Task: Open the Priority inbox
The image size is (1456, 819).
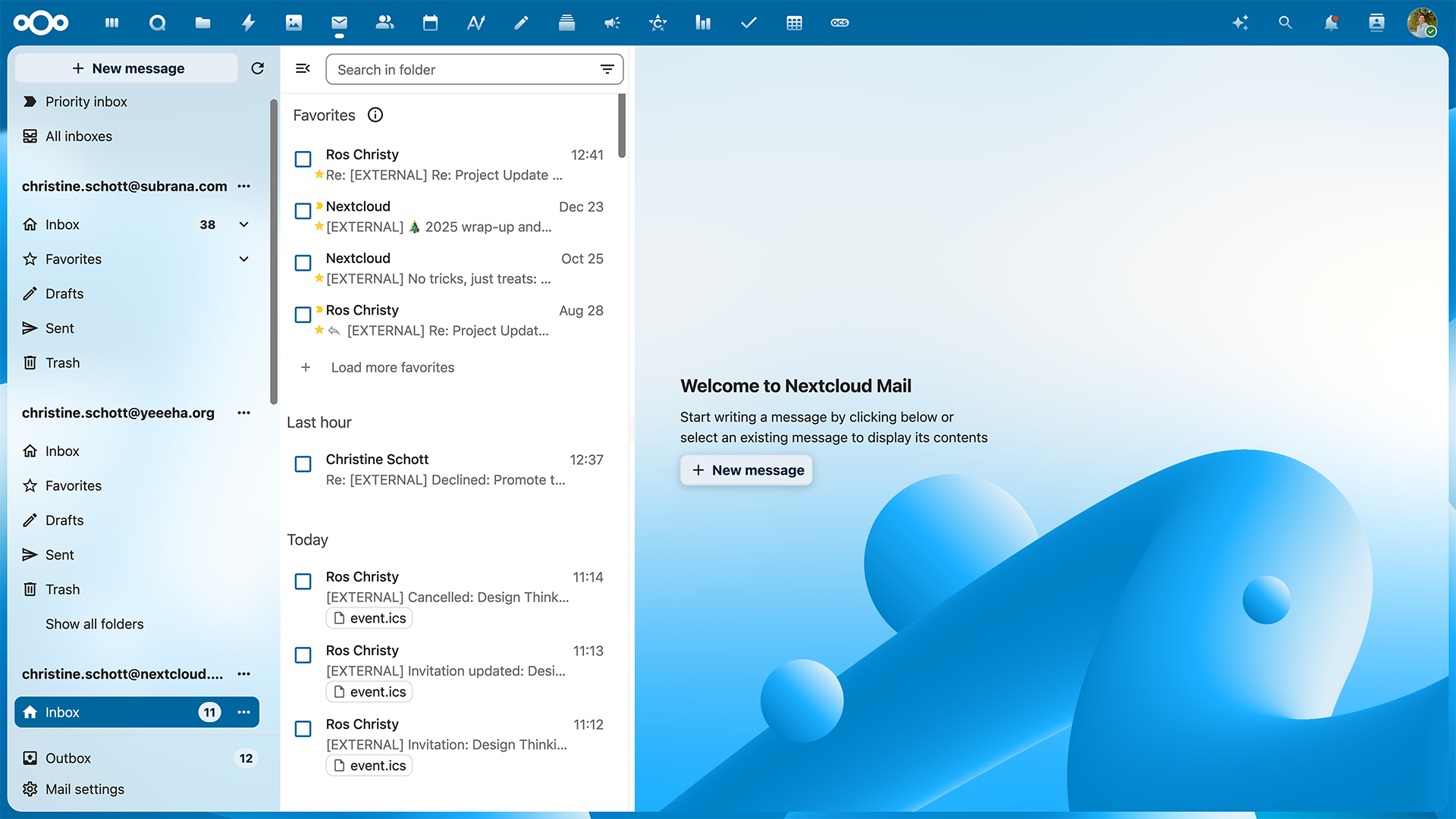Action: point(86,102)
